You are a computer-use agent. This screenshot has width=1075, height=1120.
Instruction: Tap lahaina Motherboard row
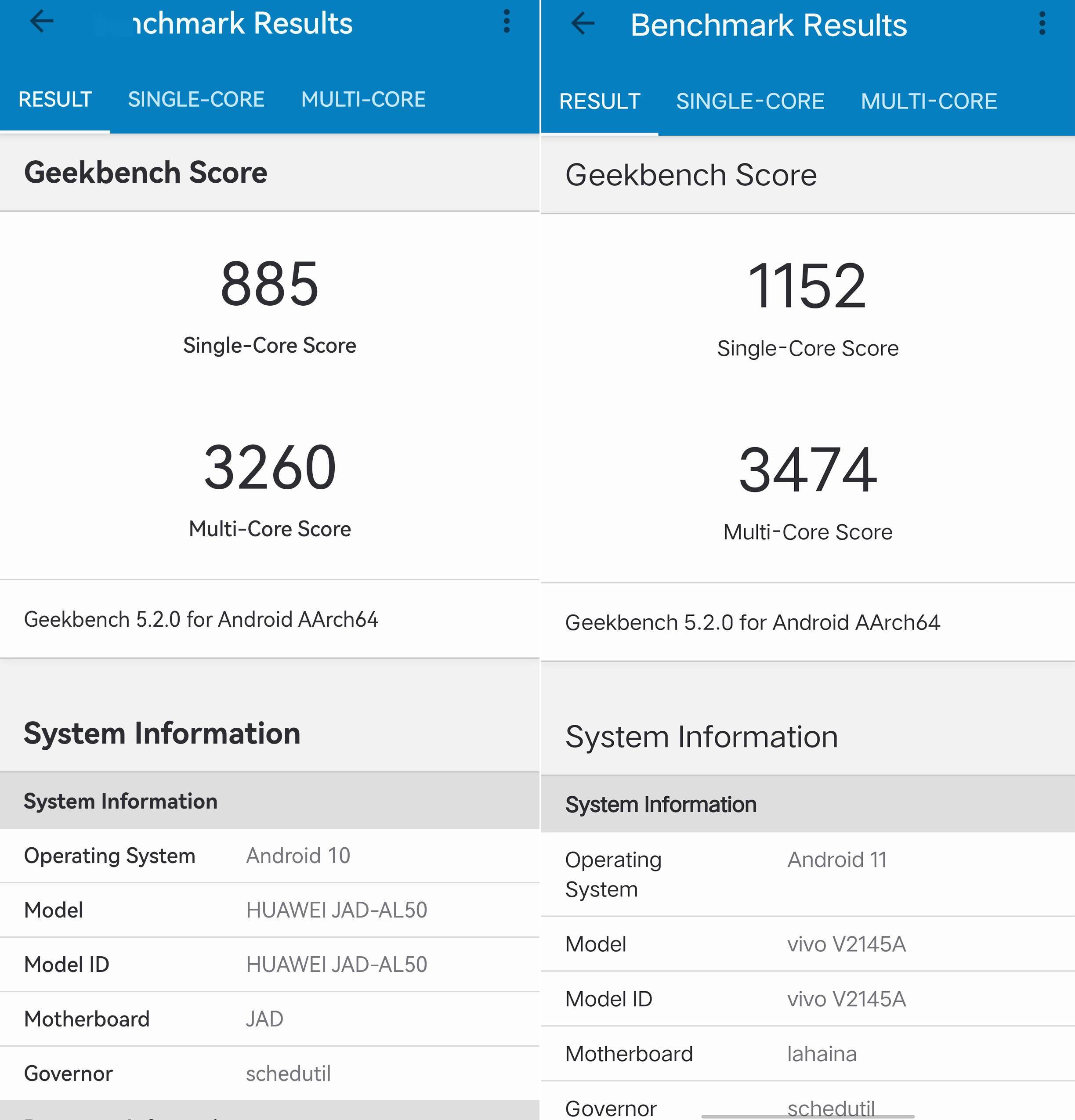pyautogui.click(x=821, y=1054)
